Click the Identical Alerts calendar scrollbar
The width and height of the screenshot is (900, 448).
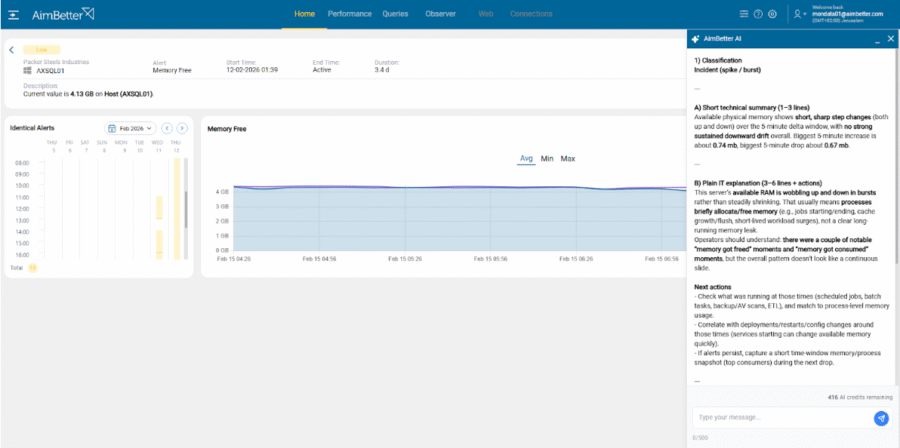pos(185,210)
